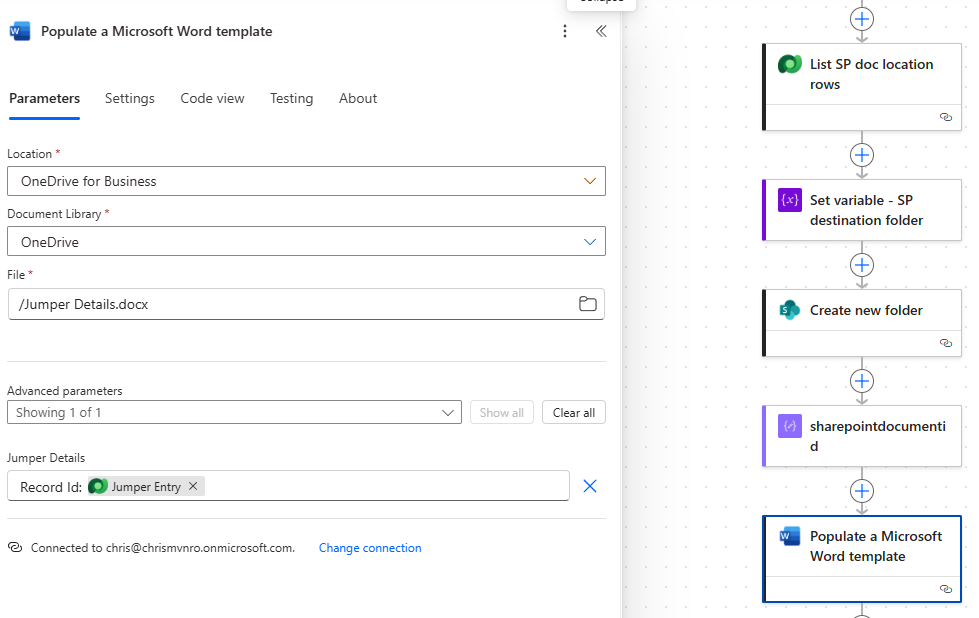Remove the Jumper Entry dynamic token
979x618 pixels.
click(x=193, y=486)
